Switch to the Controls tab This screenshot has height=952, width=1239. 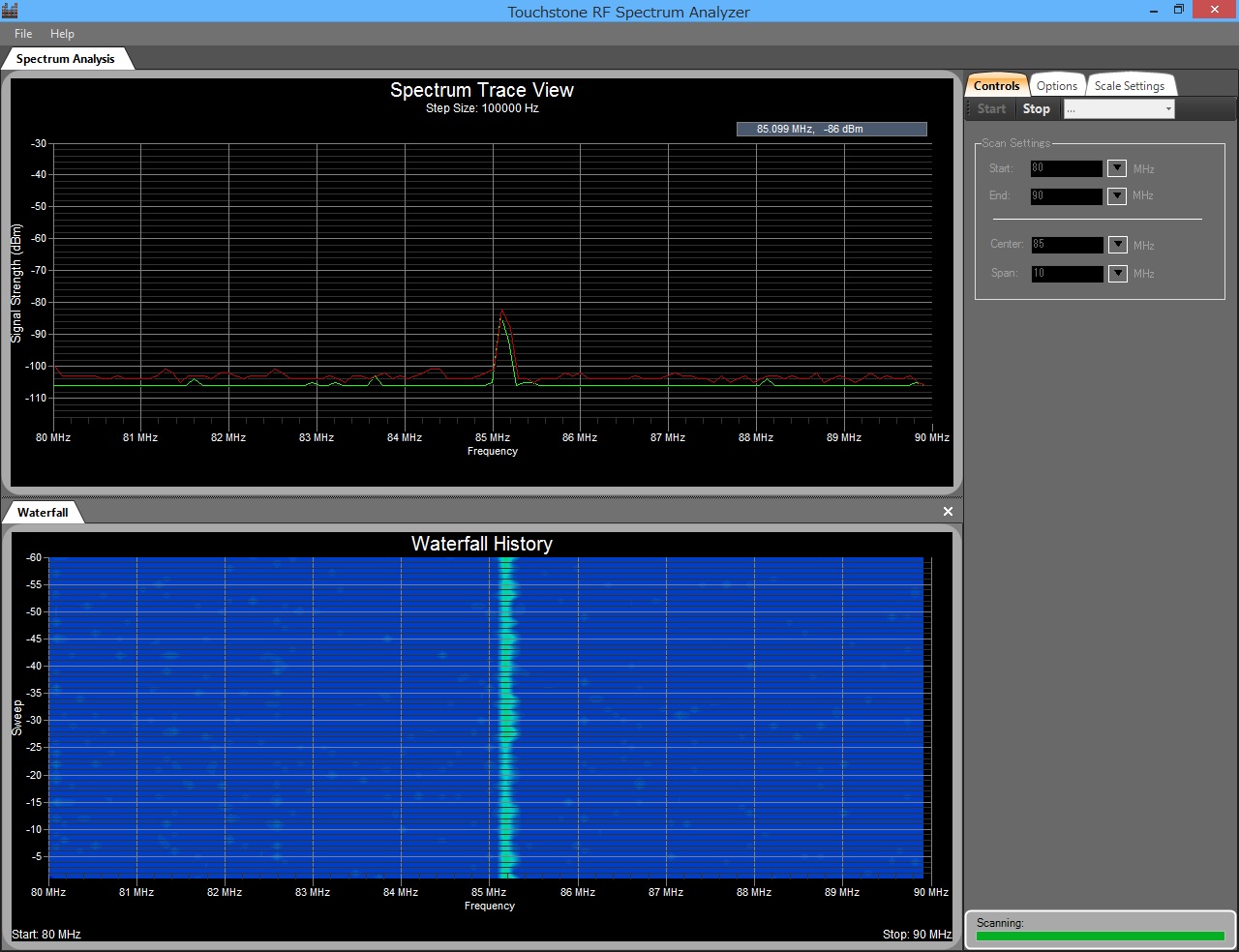point(996,85)
